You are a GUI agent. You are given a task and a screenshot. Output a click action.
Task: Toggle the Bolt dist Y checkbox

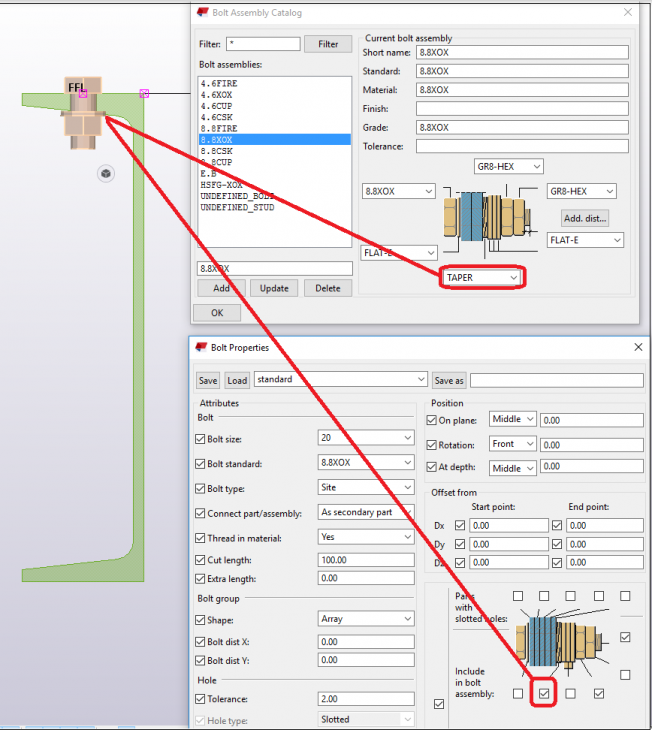(x=200, y=660)
